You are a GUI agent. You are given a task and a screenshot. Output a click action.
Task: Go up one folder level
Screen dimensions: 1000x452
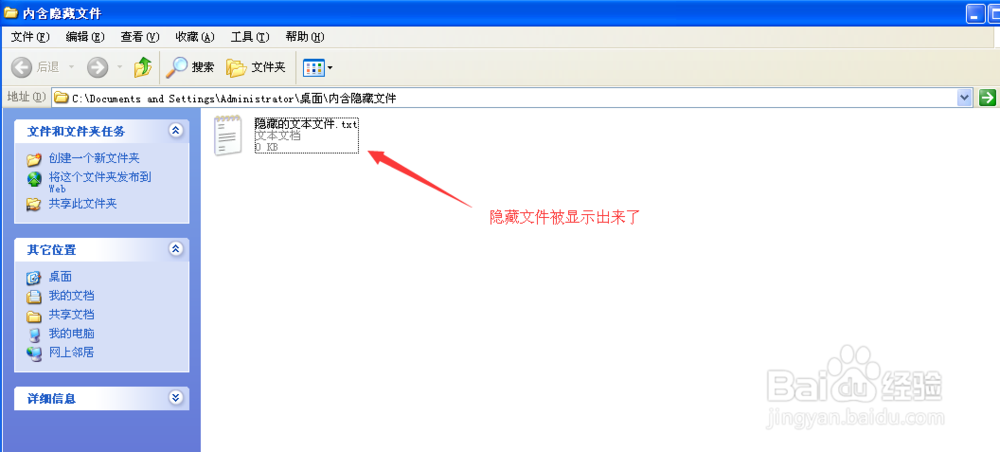142,67
